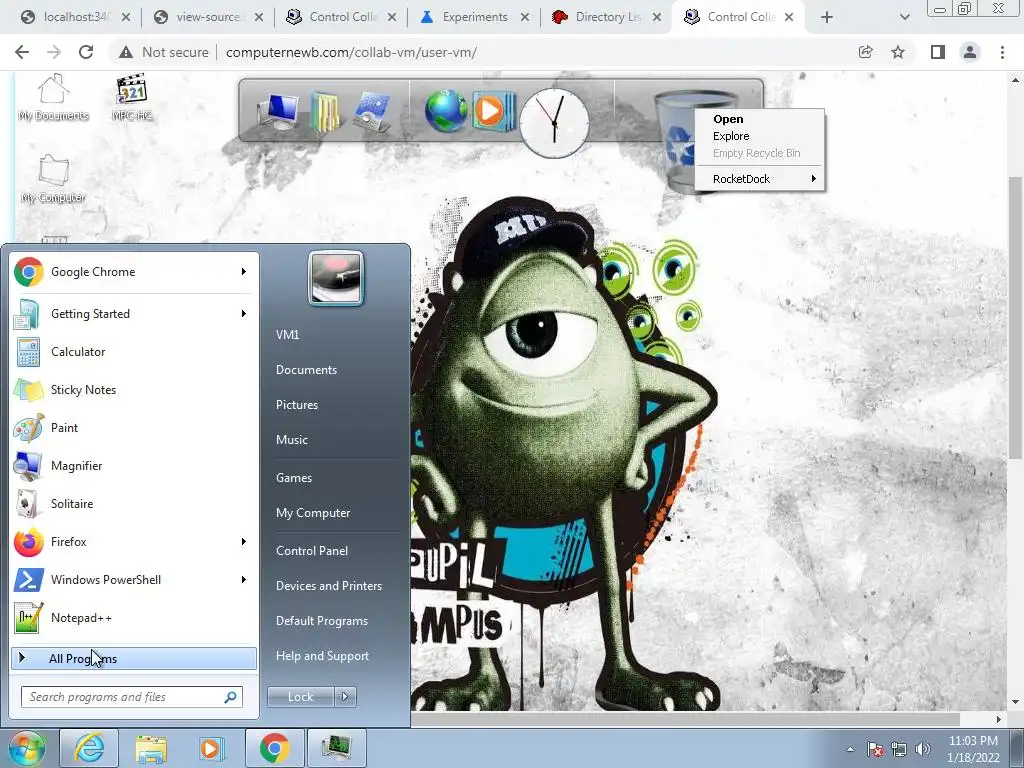Click the Action Center flag tray icon

[875, 749]
